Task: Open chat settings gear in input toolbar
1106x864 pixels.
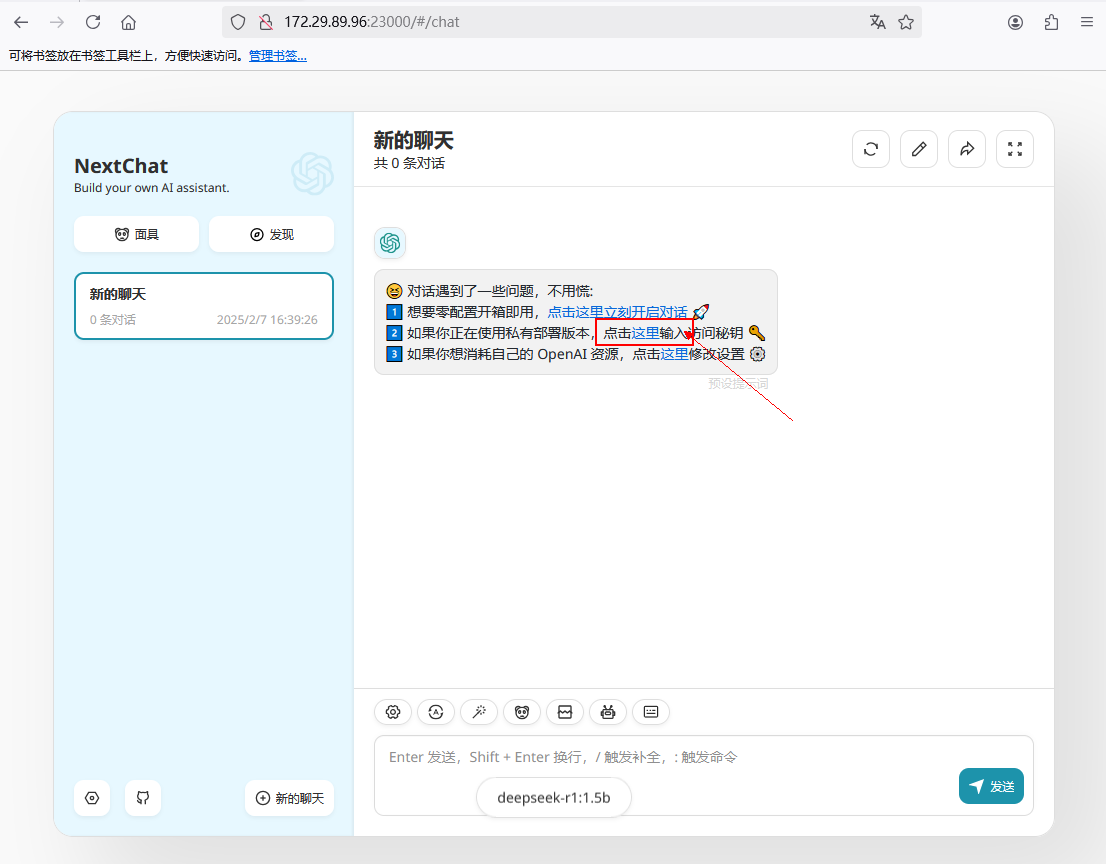Action: coord(393,712)
